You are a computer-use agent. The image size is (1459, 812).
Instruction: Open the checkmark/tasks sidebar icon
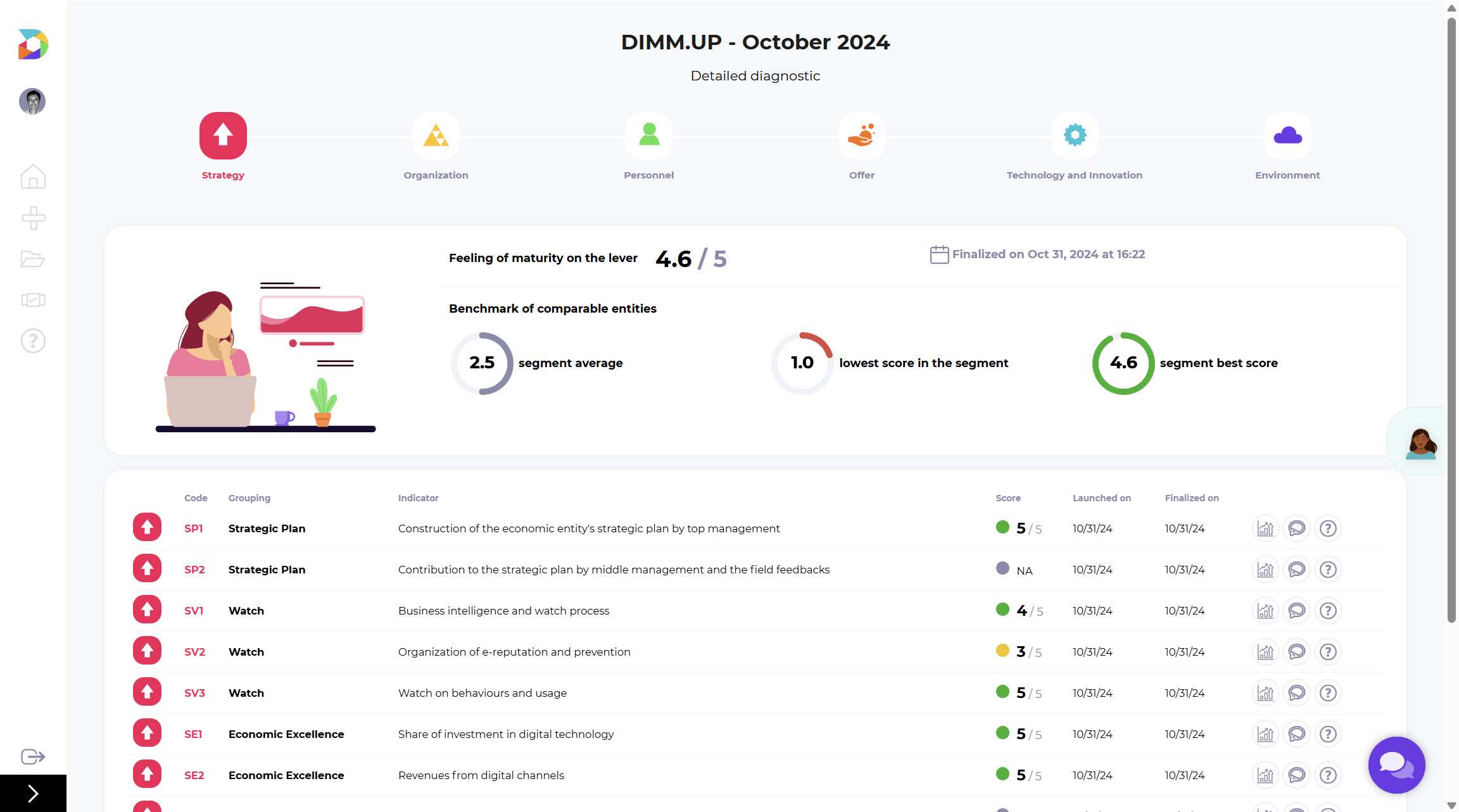point(33,300)
